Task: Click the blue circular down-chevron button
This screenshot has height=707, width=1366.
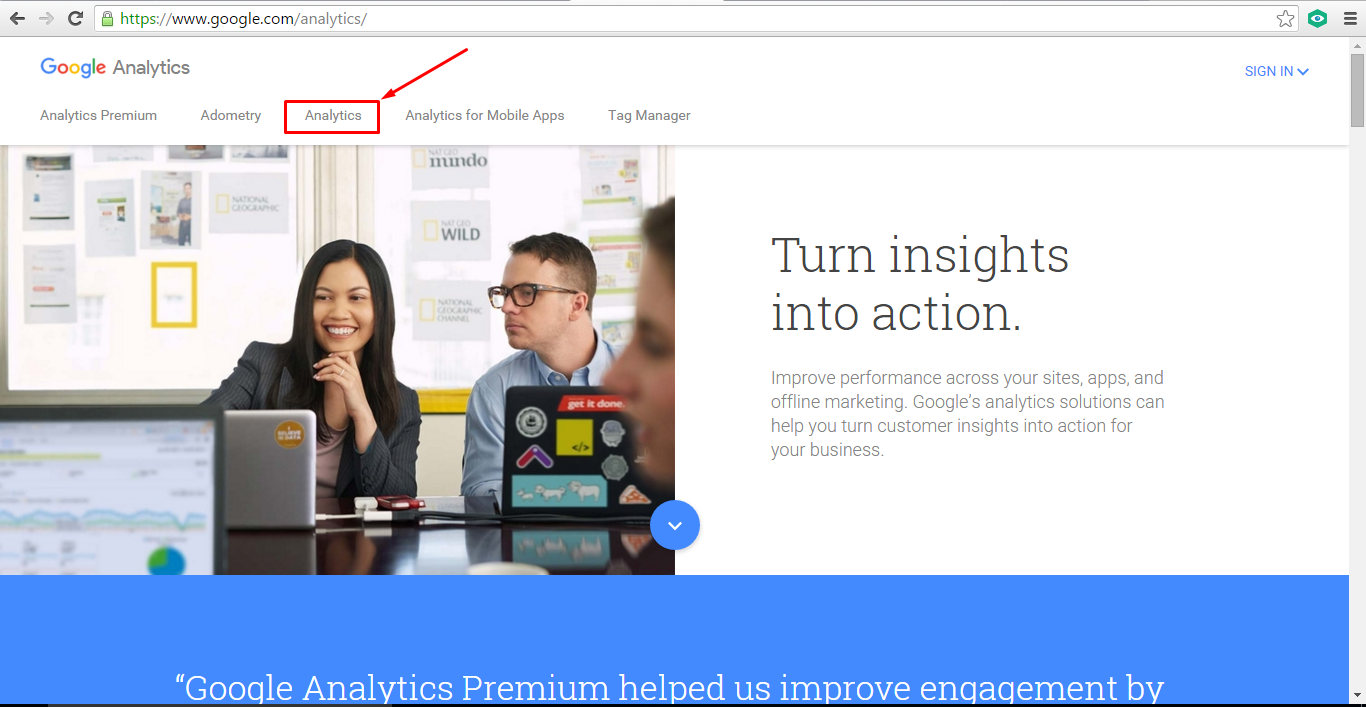Action: (x=675, y=524)
